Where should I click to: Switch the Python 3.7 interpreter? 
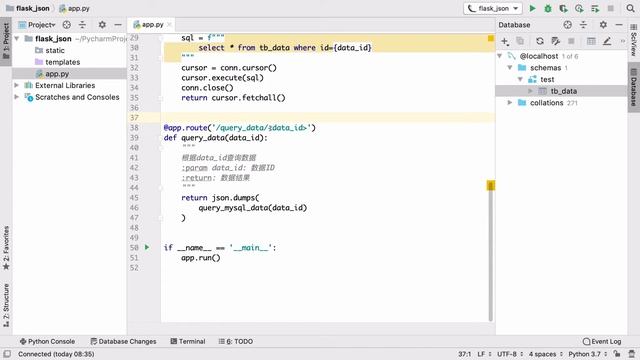587,354
